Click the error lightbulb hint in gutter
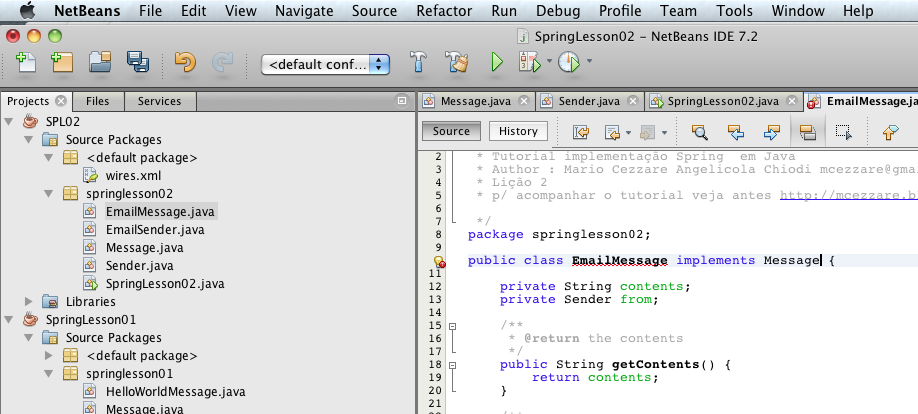The image size is (918, 414). click(439, 261)
